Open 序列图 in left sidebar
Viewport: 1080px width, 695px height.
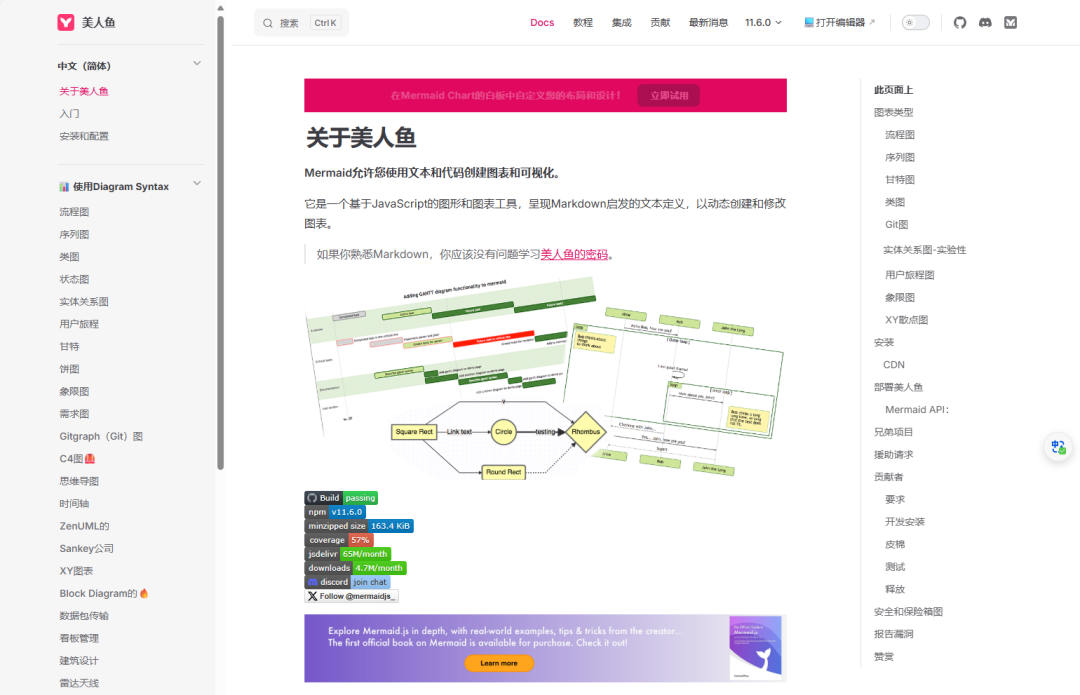(74, 234)
